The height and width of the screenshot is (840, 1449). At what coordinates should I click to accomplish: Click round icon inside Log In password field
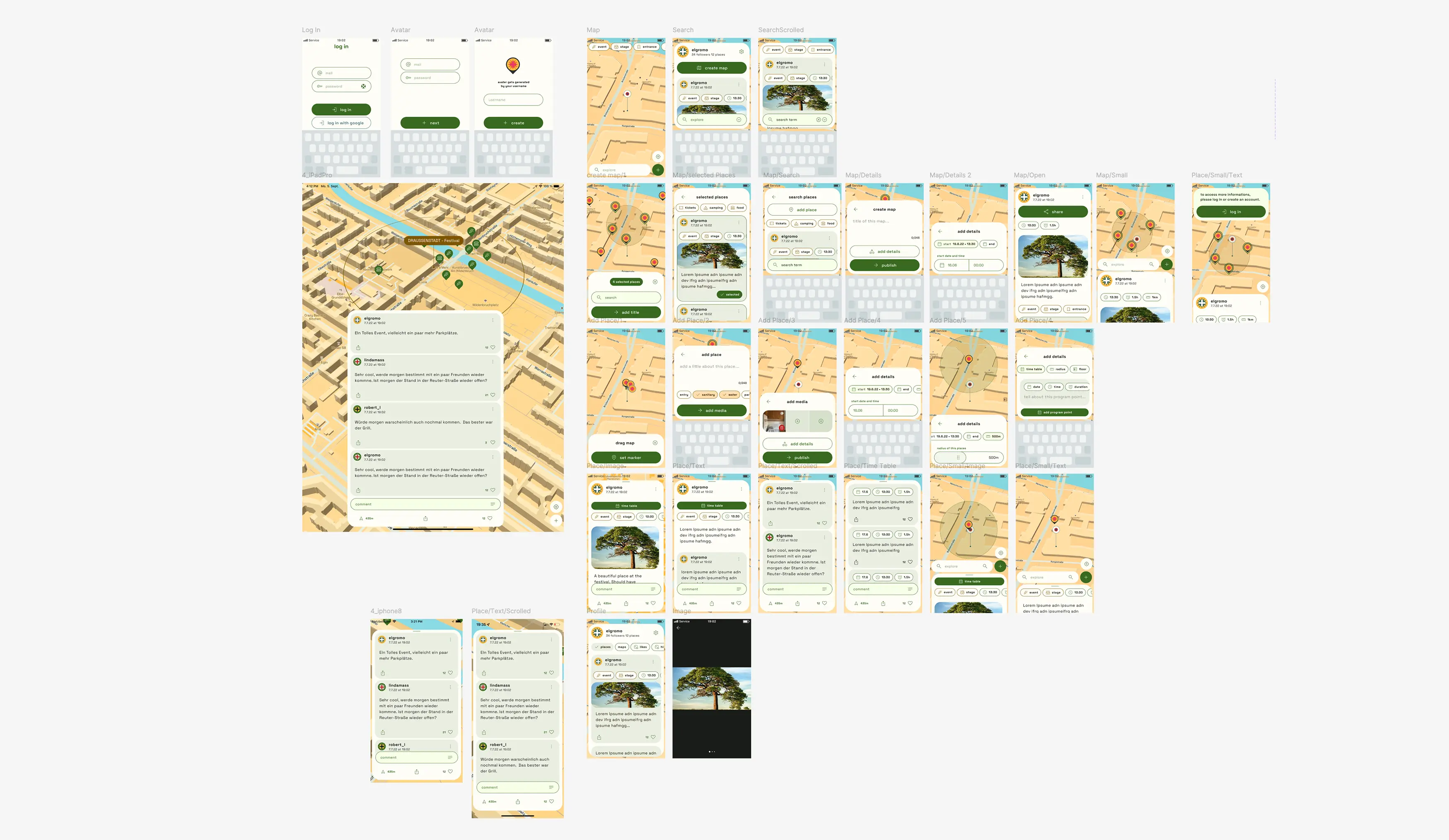pos(363,86)
